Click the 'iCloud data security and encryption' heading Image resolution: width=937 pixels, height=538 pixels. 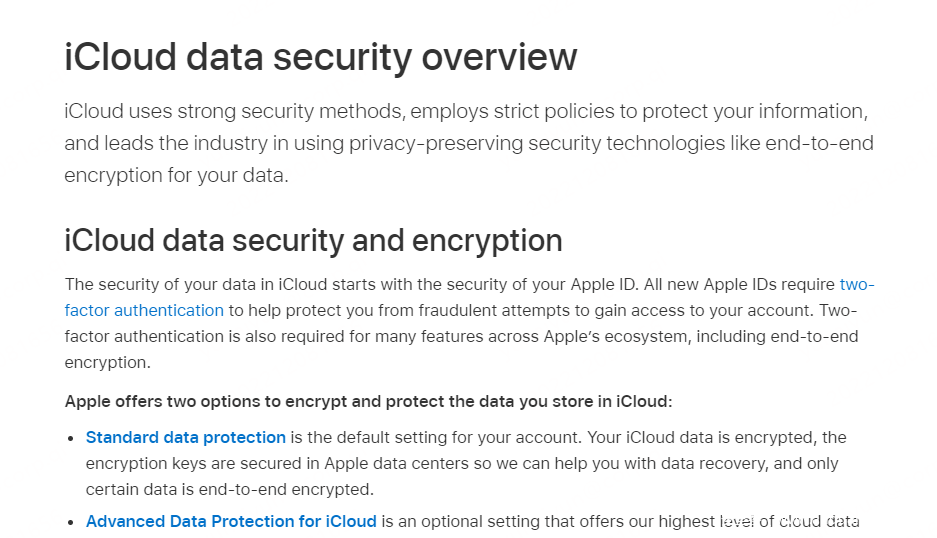(313, 241)
